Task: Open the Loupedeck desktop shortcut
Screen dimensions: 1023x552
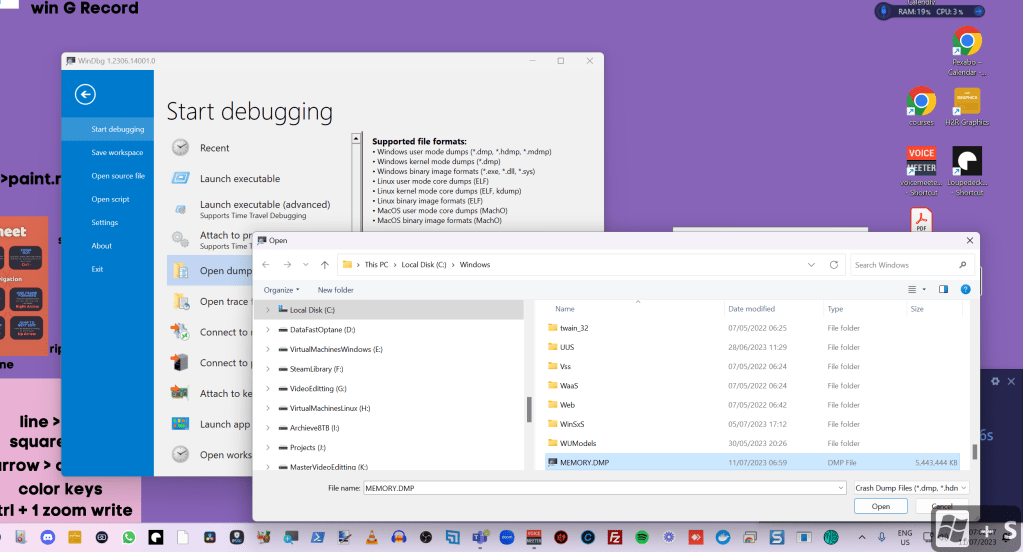Action: 967,171
